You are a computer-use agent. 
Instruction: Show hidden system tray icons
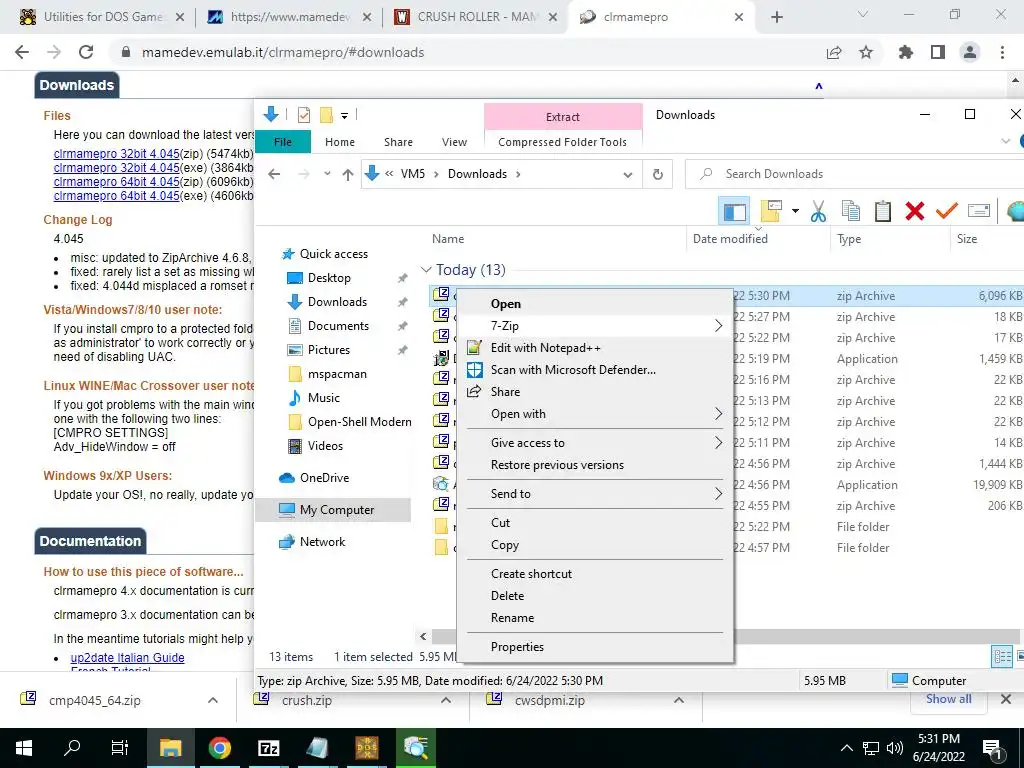[846, 748]
